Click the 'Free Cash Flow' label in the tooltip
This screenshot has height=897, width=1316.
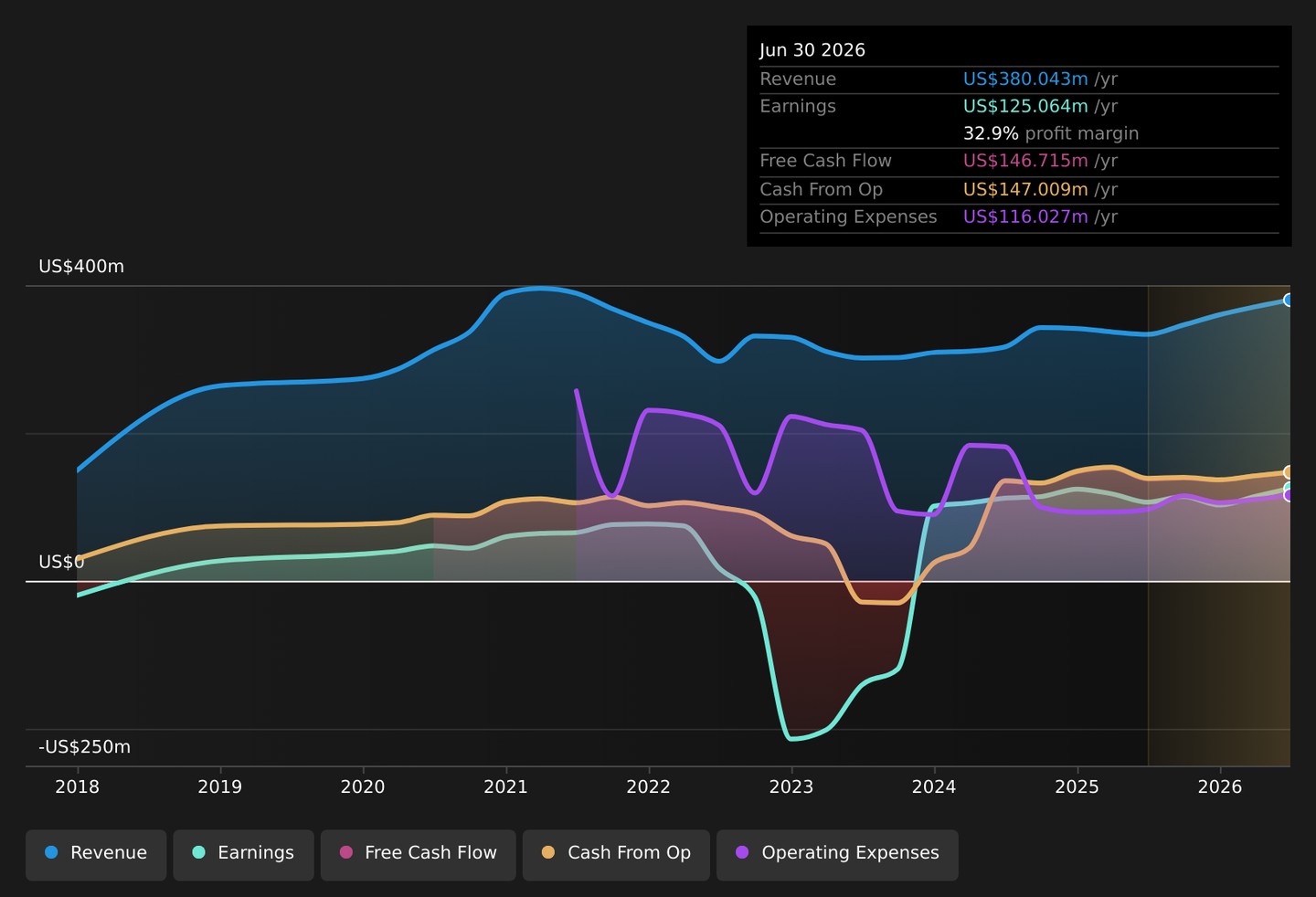point(825,161)
